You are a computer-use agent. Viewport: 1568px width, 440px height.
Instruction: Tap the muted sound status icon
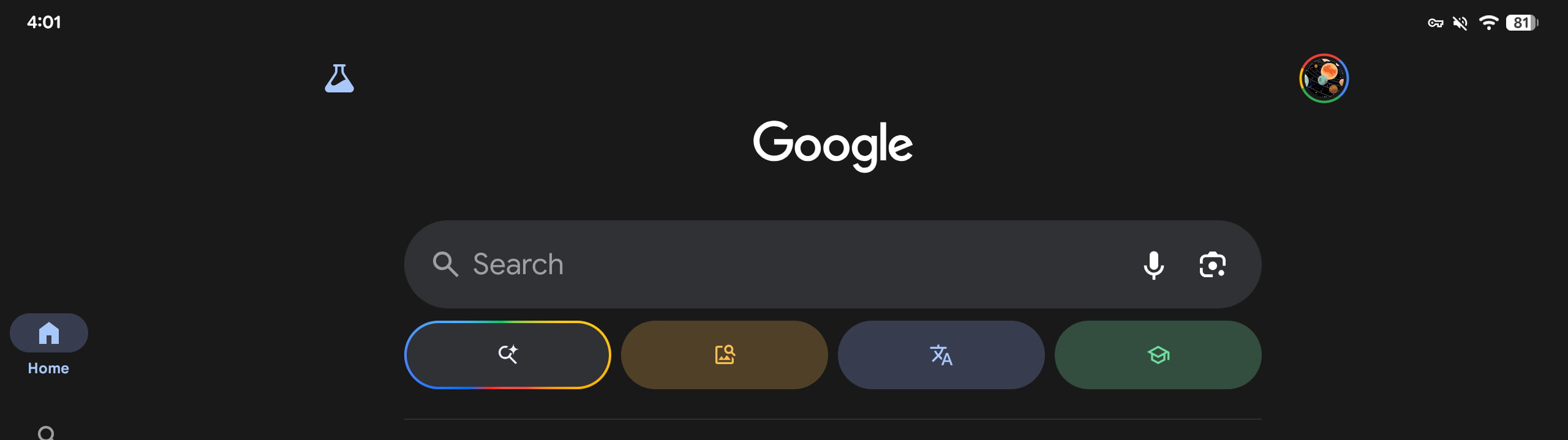coord(1460,23)
